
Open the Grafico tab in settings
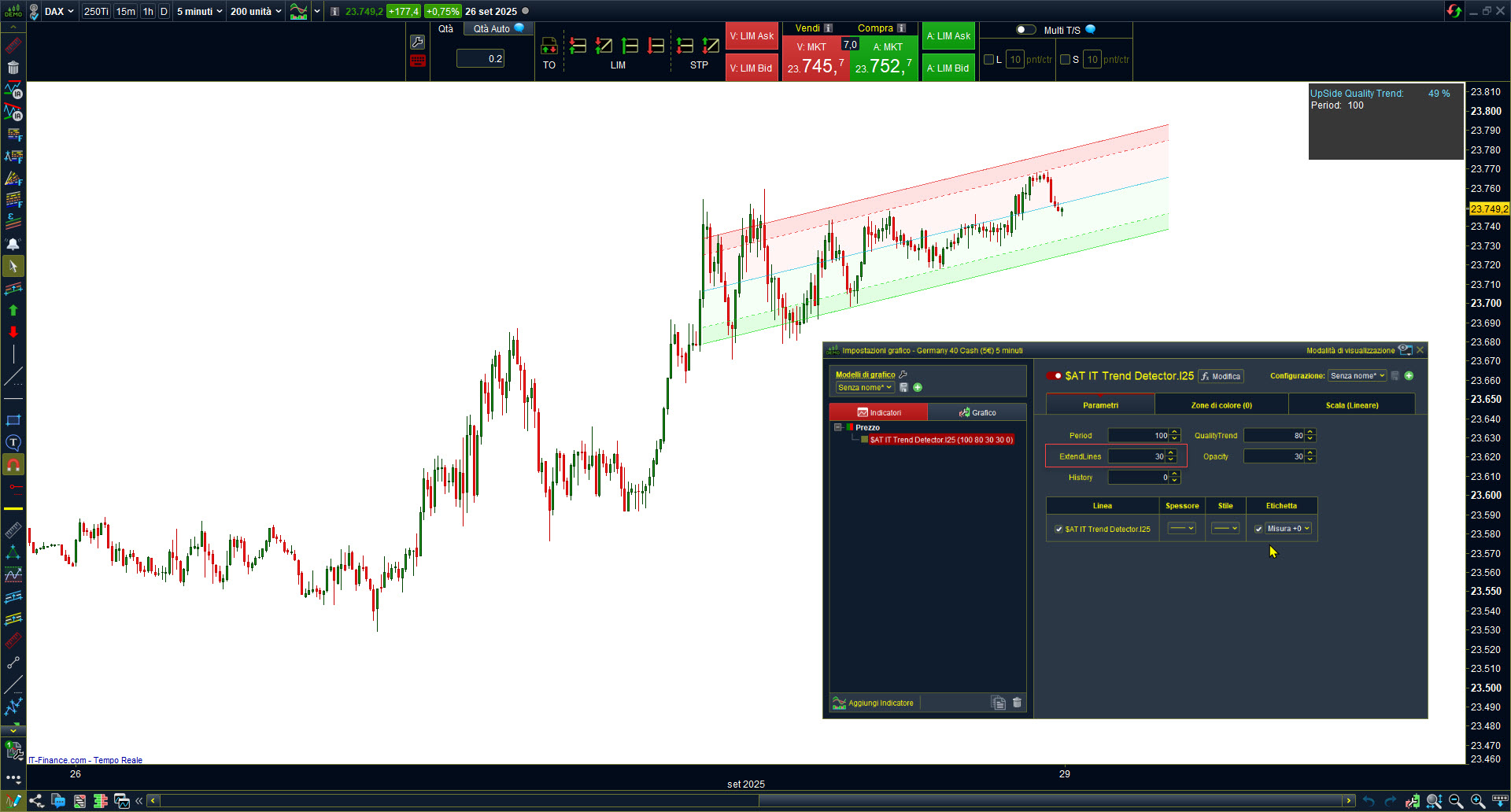pos(977,412)
